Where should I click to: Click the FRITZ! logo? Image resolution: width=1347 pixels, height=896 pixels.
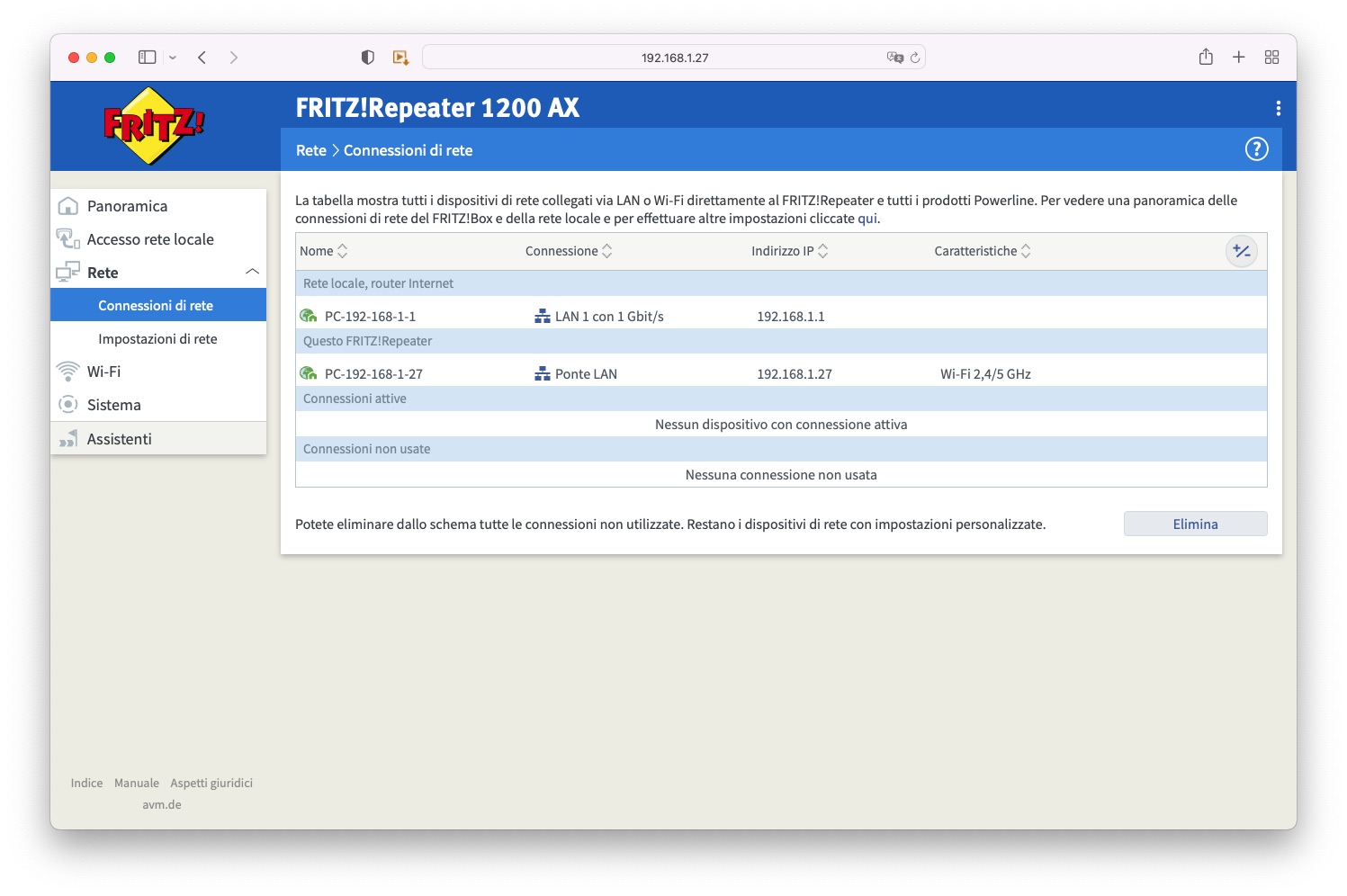click(x=154, y=126)
